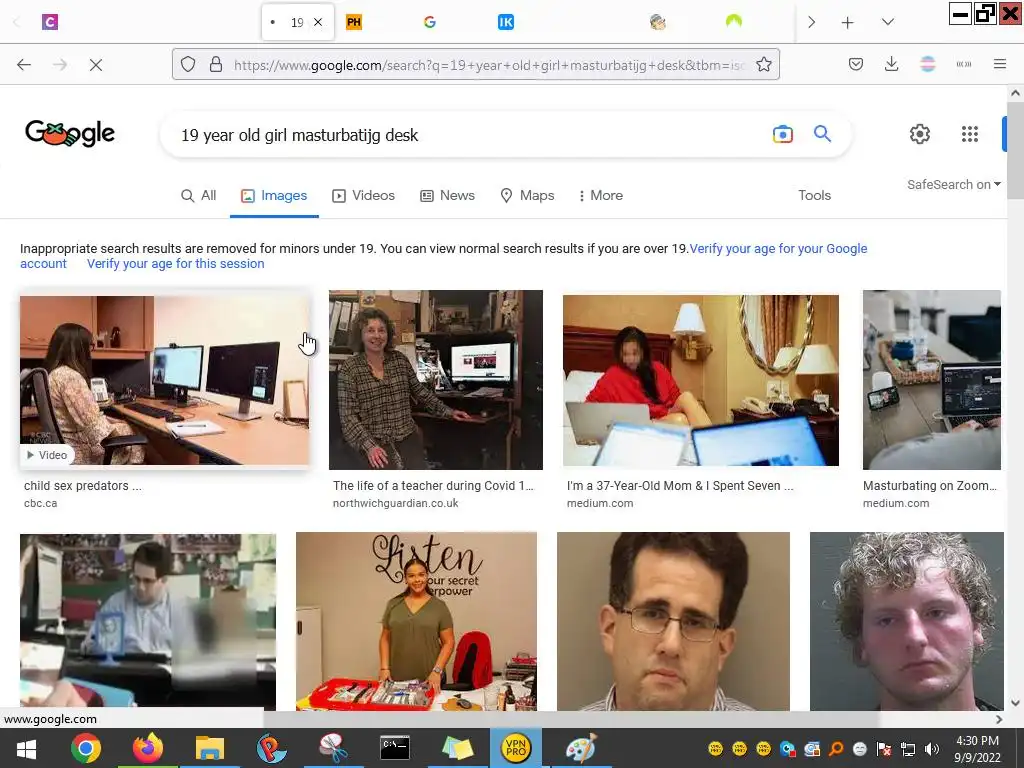
Task: Click the Google logo with tomato doodle
Action: click(70, 133)
